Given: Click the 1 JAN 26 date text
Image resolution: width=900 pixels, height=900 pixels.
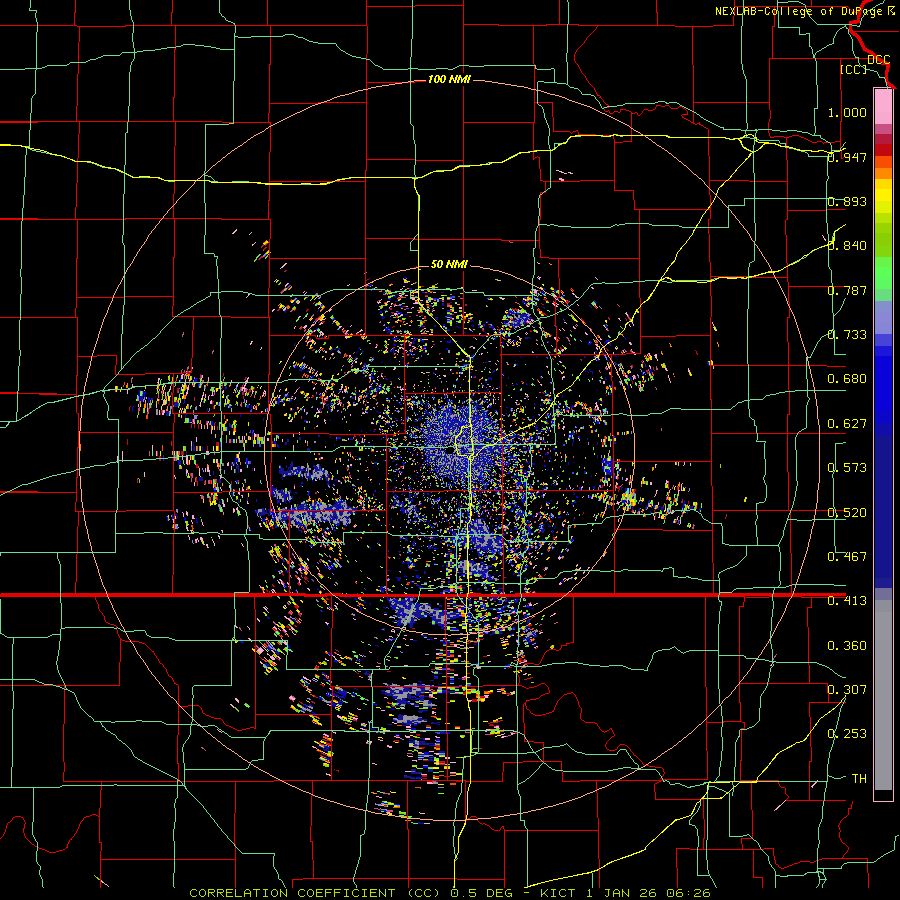Looking at the screenshot, I should (623, 893).
